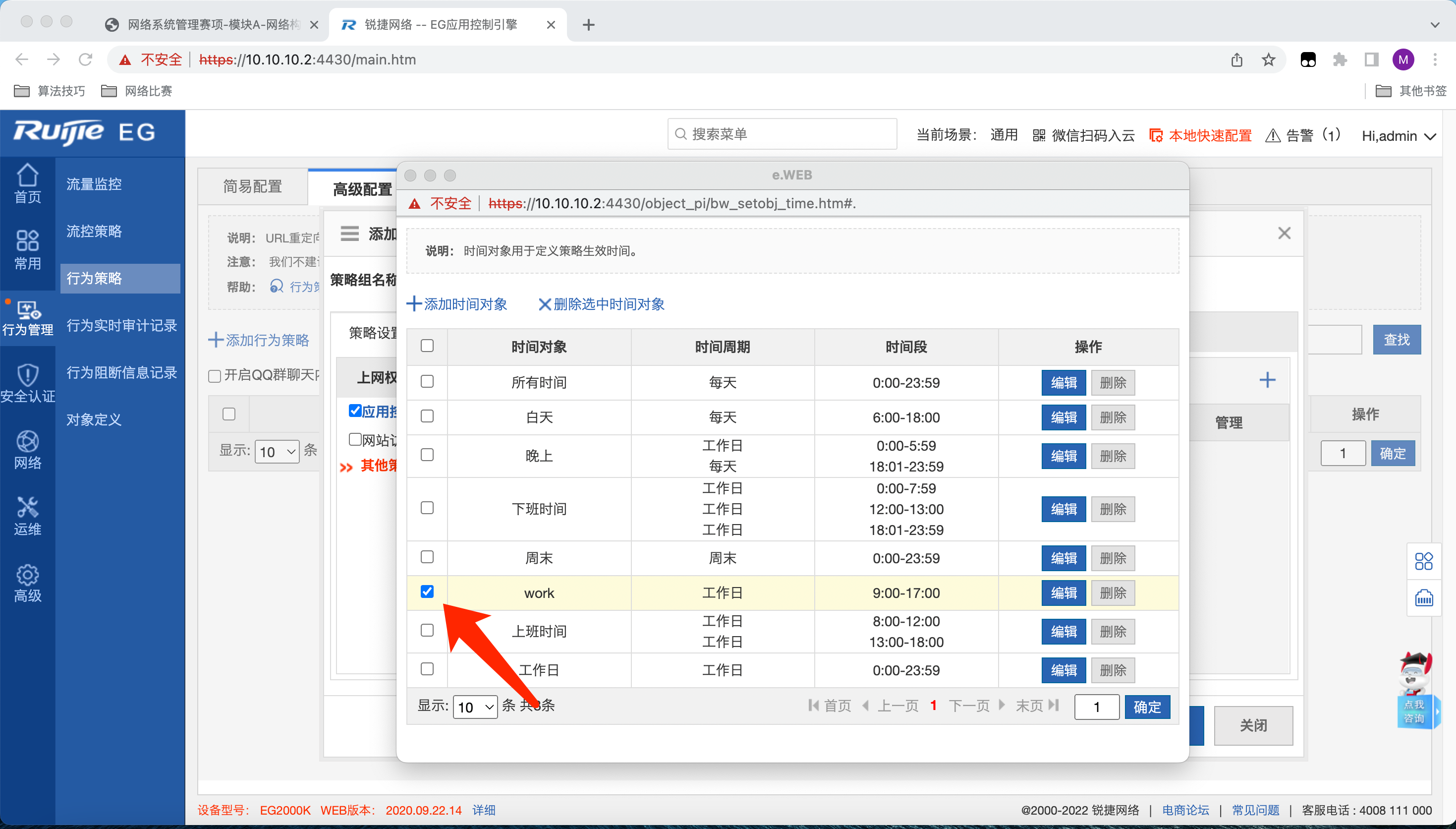Check the 晚上 row checkbox
The image size is (1456, 829).
(427, 455)
